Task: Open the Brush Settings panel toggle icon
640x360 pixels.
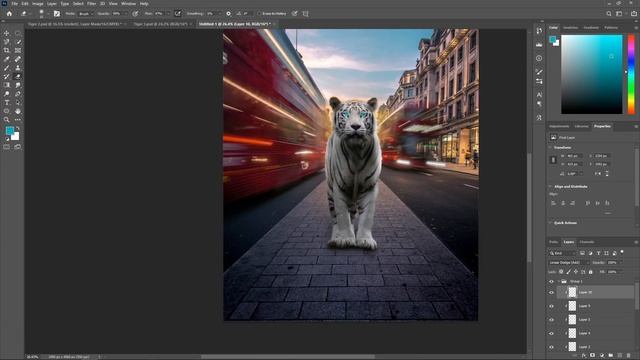Action: click(x=57, y=13)
